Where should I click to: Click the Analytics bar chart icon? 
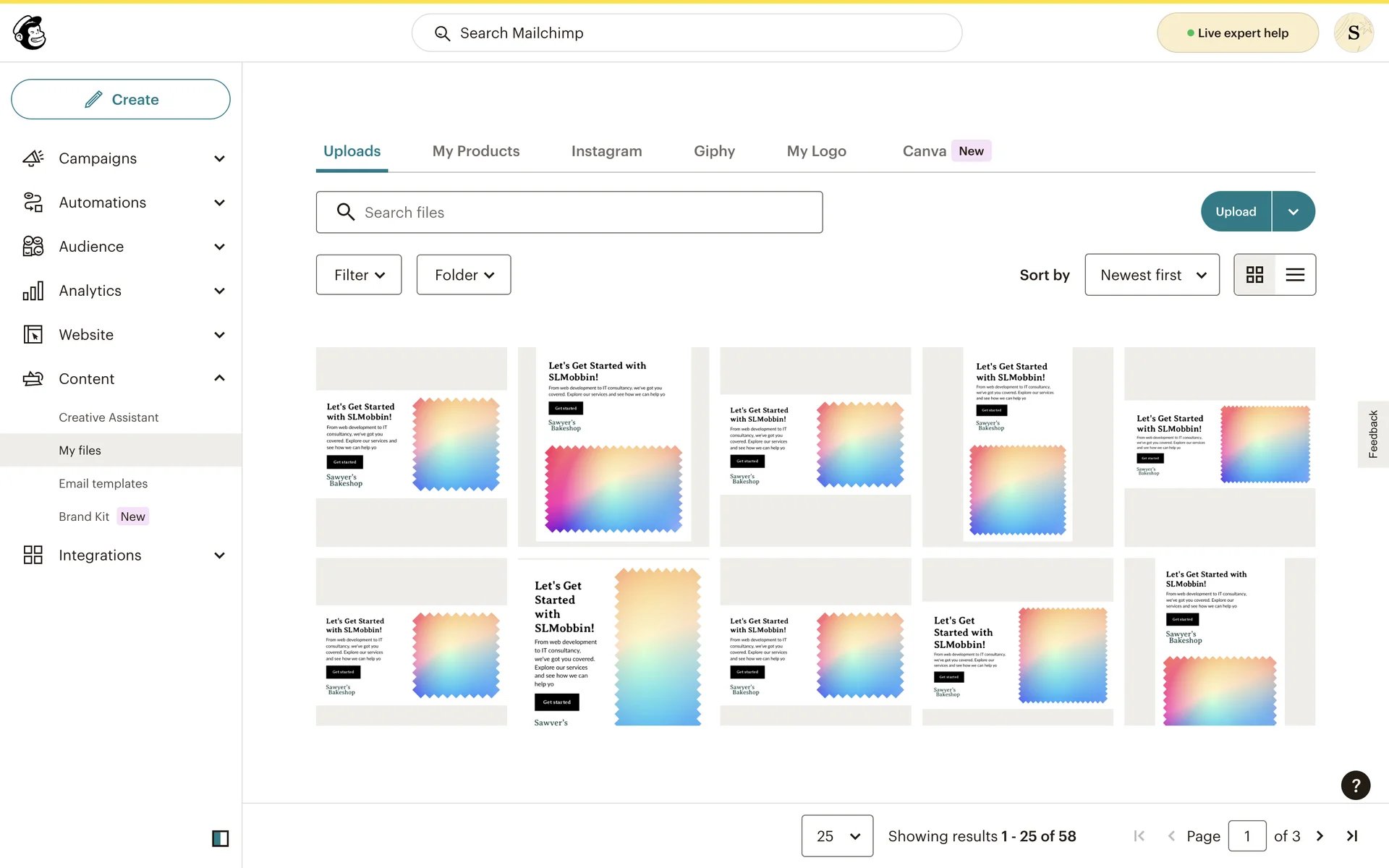[33, 291]
